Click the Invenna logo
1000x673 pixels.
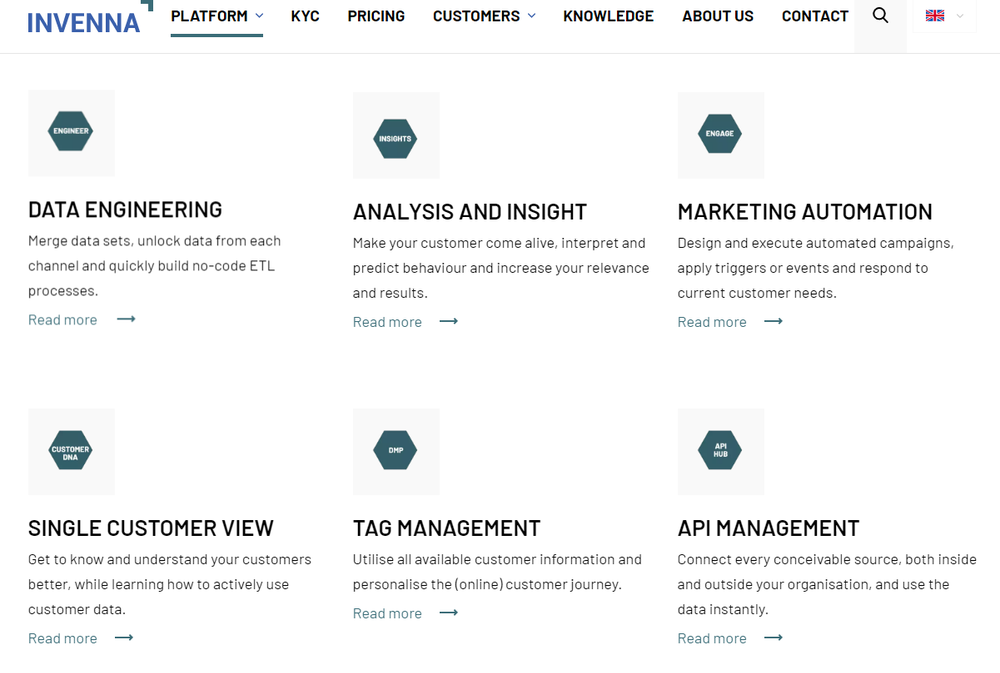pos(85,20)
